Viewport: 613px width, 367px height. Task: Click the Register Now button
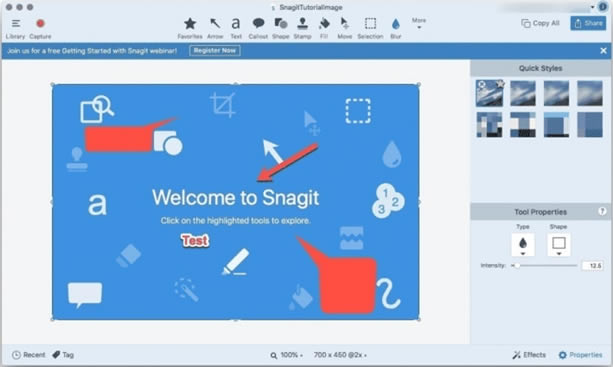(215, 50)
